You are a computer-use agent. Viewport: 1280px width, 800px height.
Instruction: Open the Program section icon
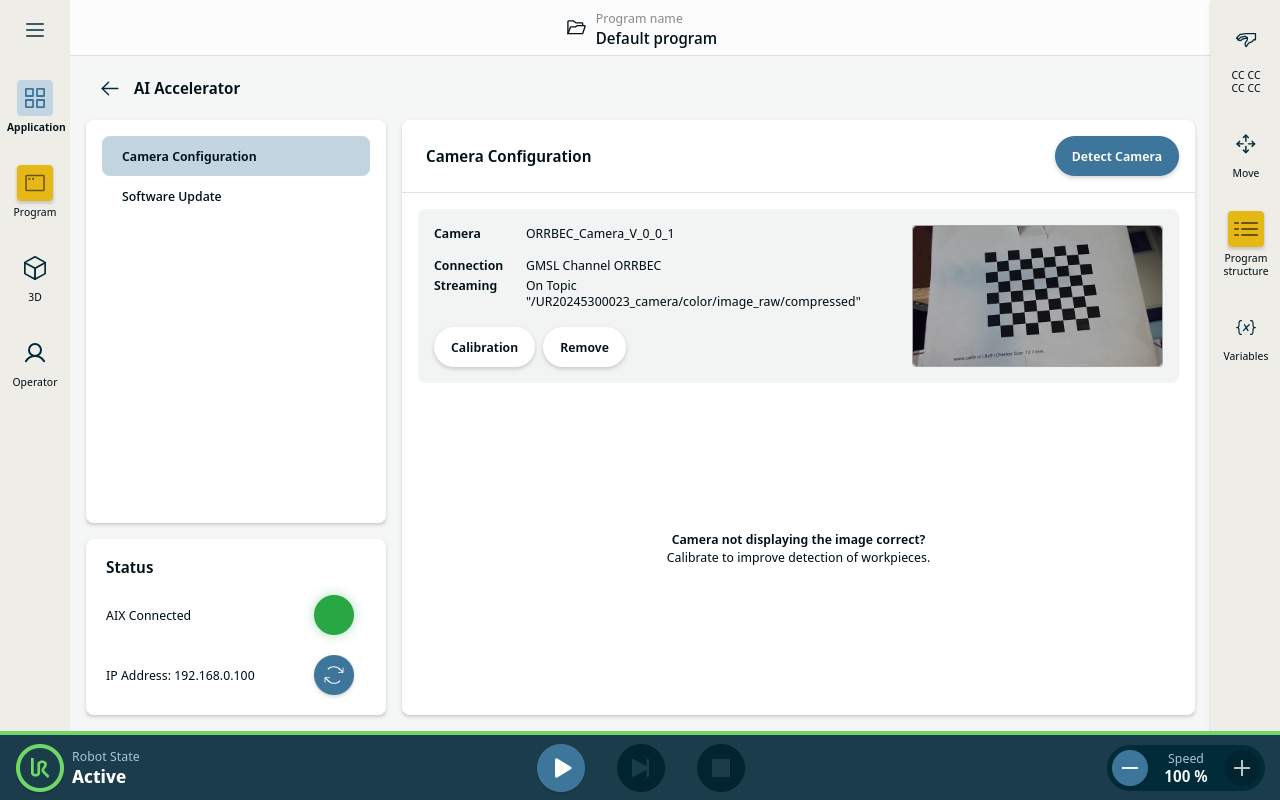click(35, 183)
